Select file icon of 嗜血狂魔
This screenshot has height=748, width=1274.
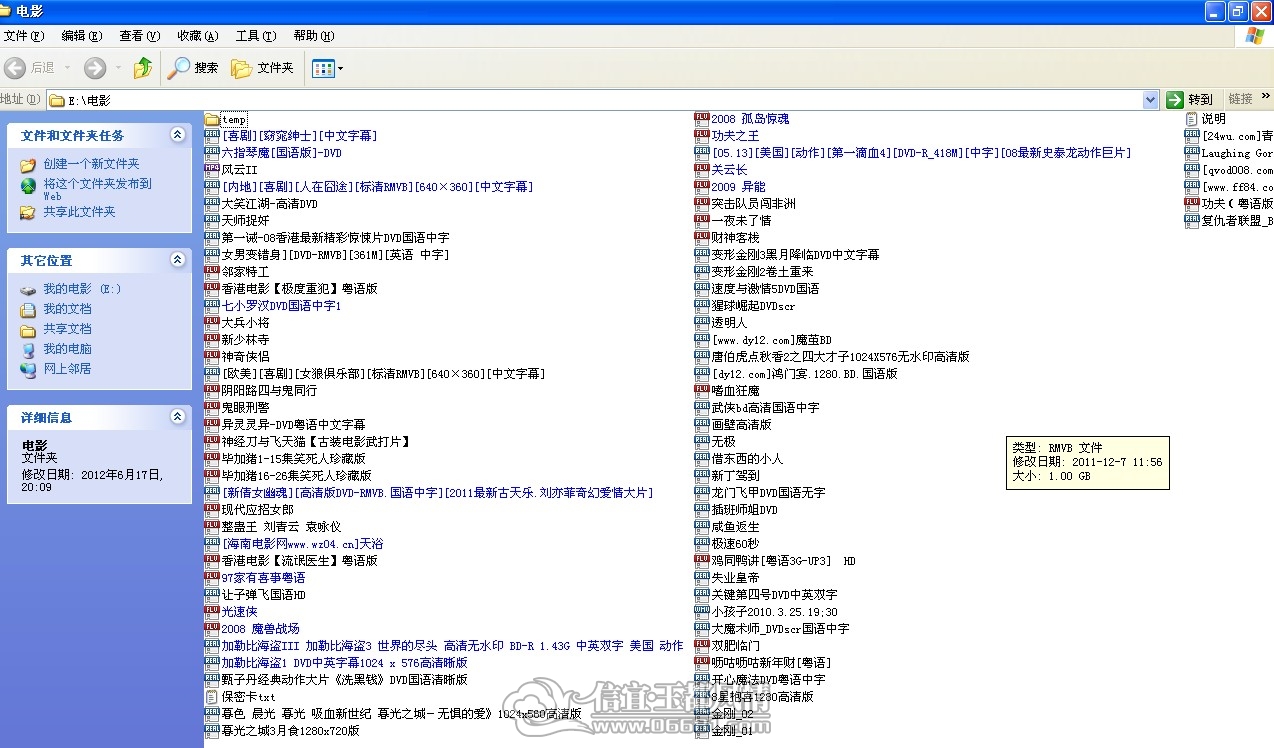[702, 391]
